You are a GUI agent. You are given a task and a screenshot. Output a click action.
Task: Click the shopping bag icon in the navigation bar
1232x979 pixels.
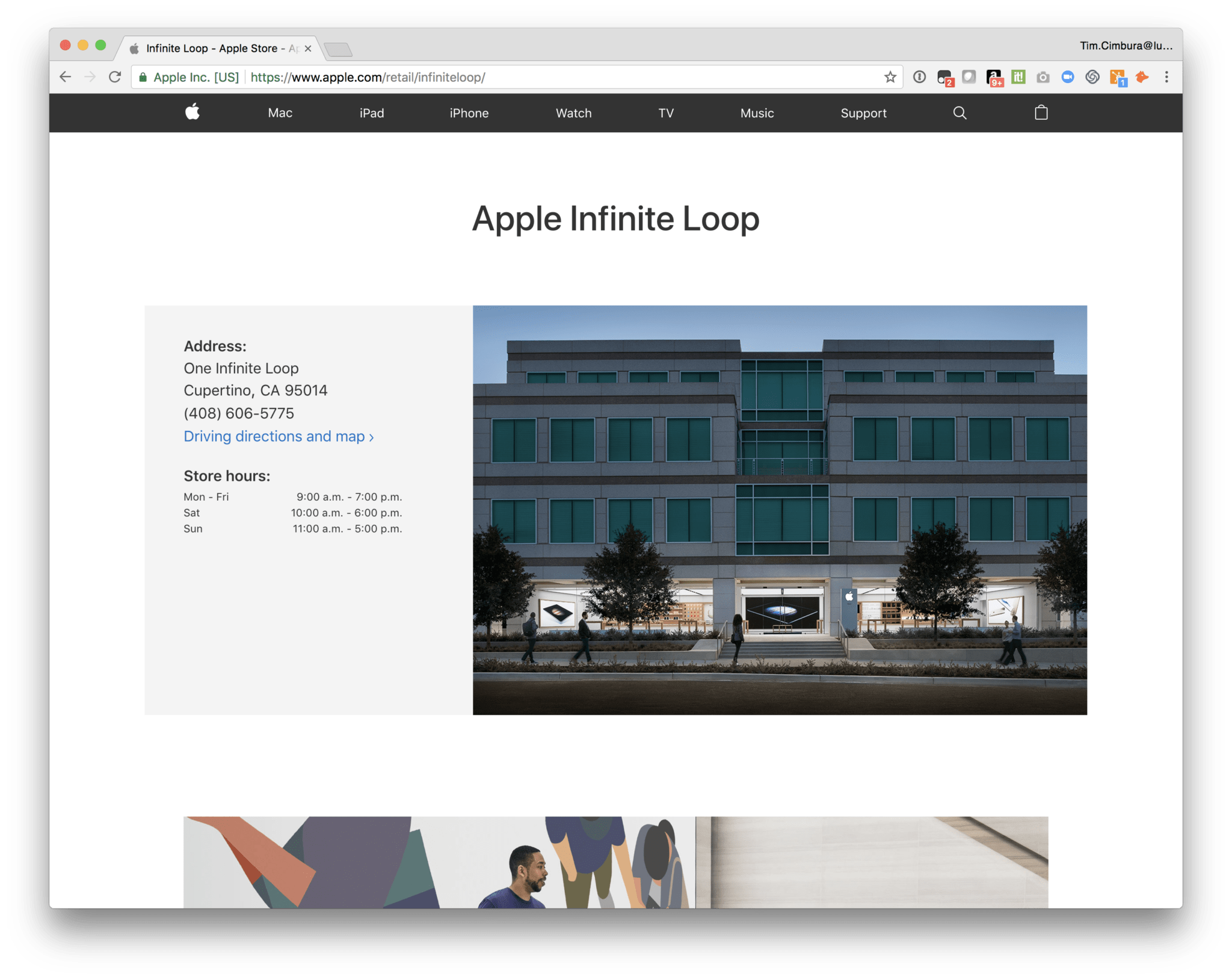click(1042, 112)
